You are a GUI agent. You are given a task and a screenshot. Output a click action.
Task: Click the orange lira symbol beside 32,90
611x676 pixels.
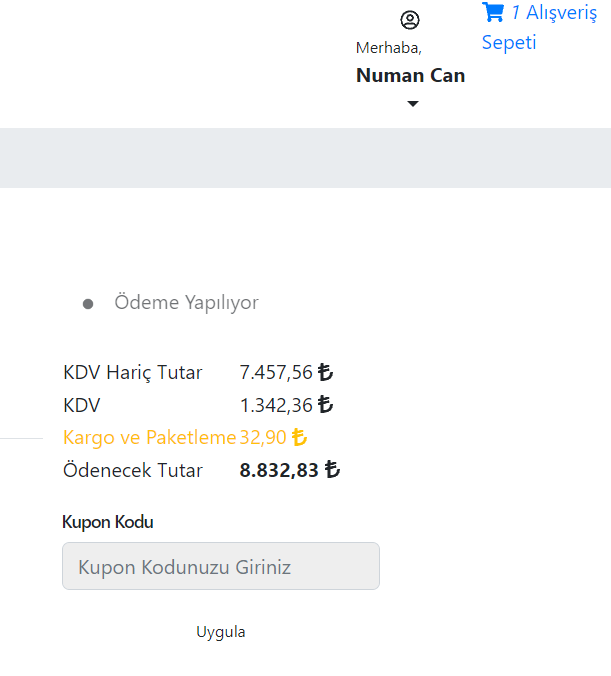click(299, 438)
